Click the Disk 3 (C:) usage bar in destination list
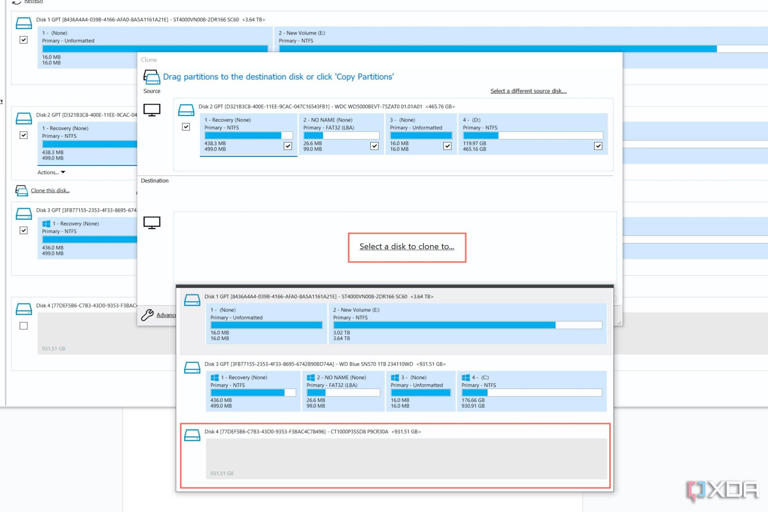 tap(531, 393)
